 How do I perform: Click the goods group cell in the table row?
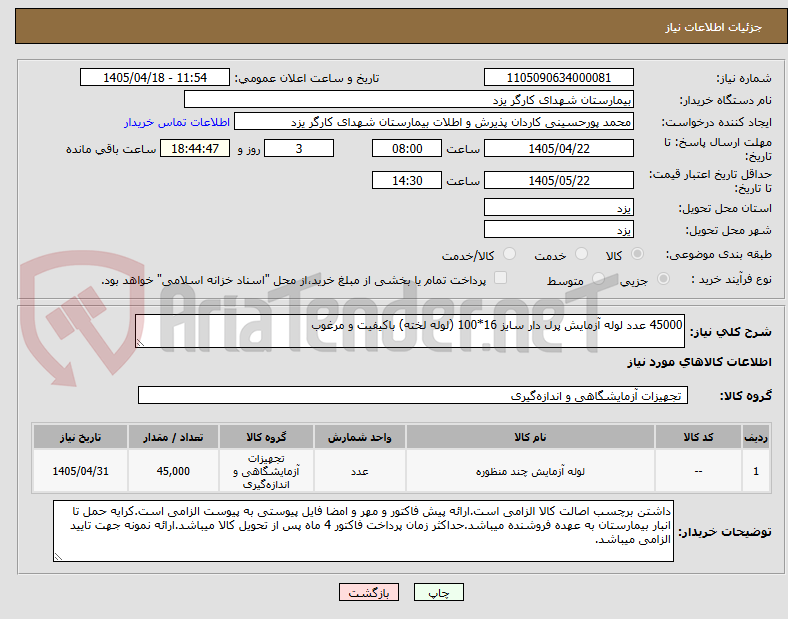266,471
